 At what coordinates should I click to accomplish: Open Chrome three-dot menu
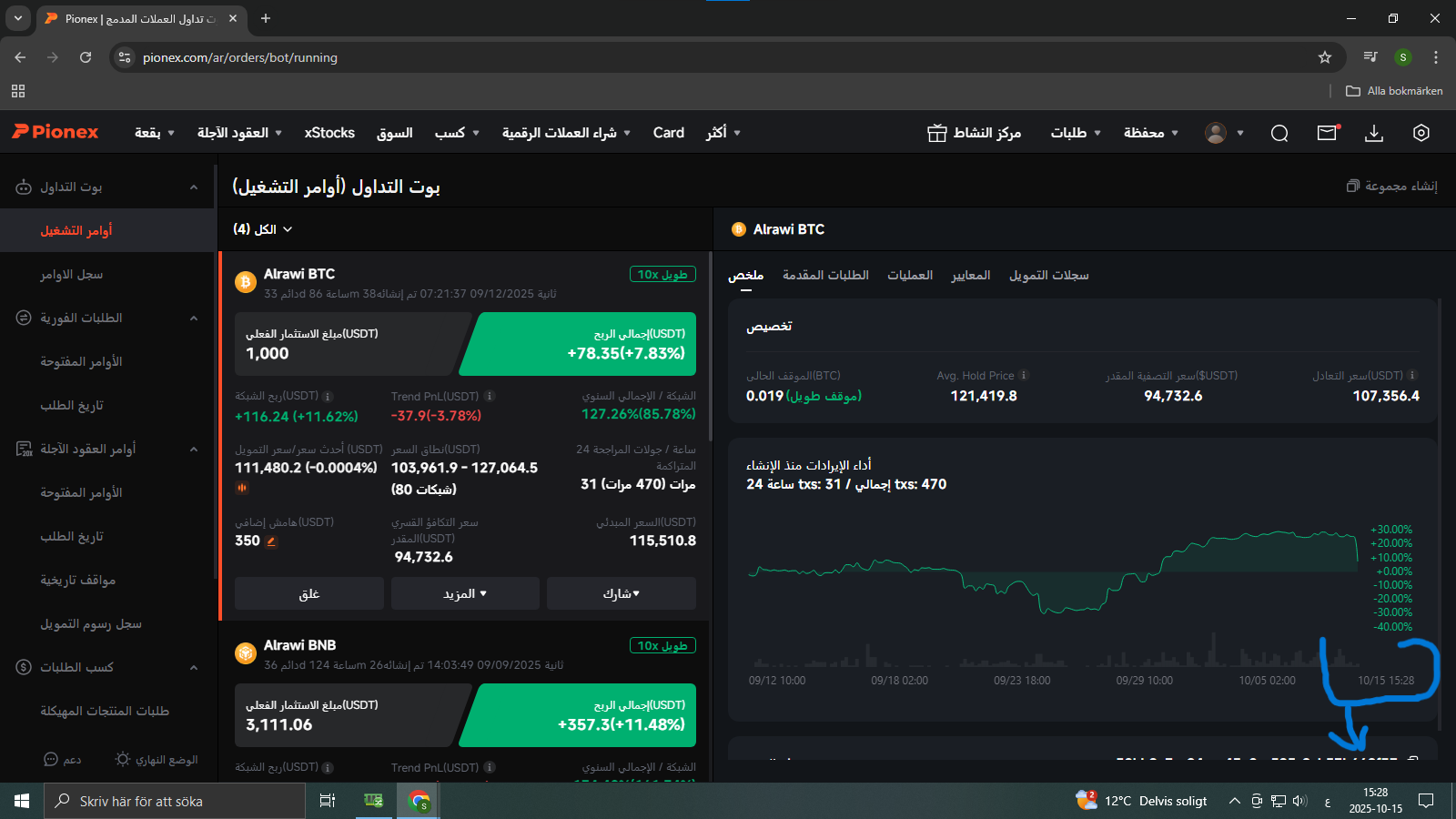pos(1436,57)
